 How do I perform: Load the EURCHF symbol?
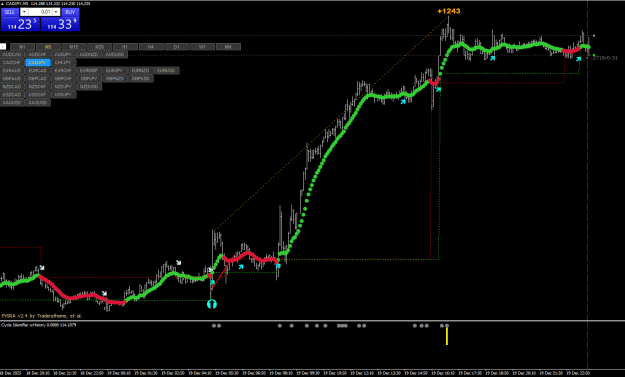tap(63, 71)
